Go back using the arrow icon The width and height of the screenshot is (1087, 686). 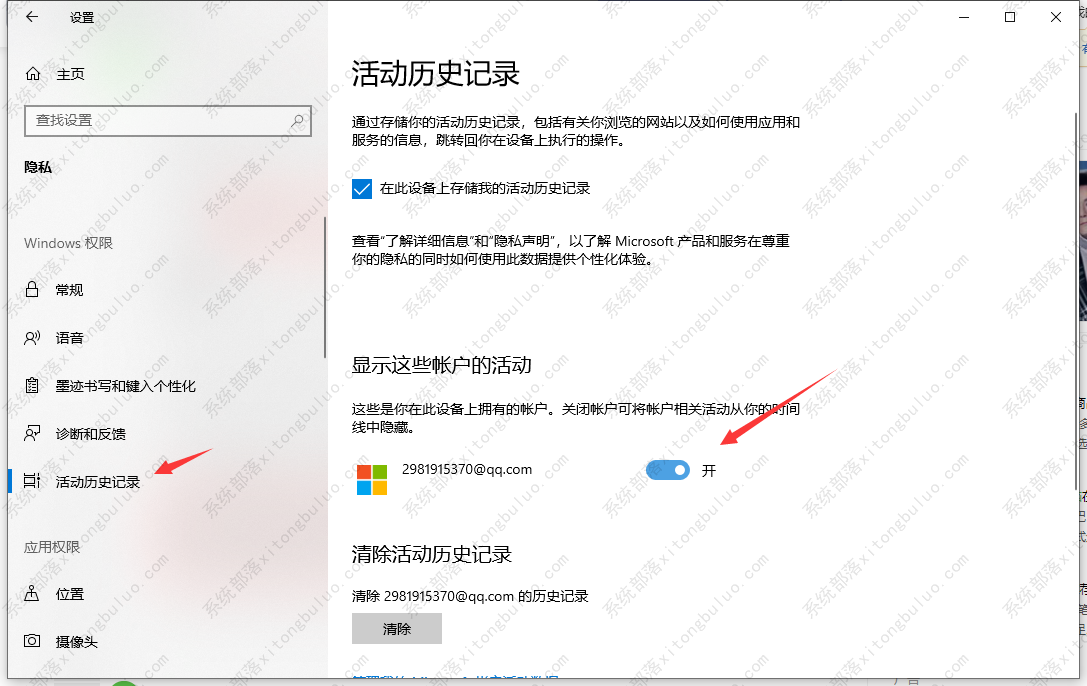pos(32,17)
